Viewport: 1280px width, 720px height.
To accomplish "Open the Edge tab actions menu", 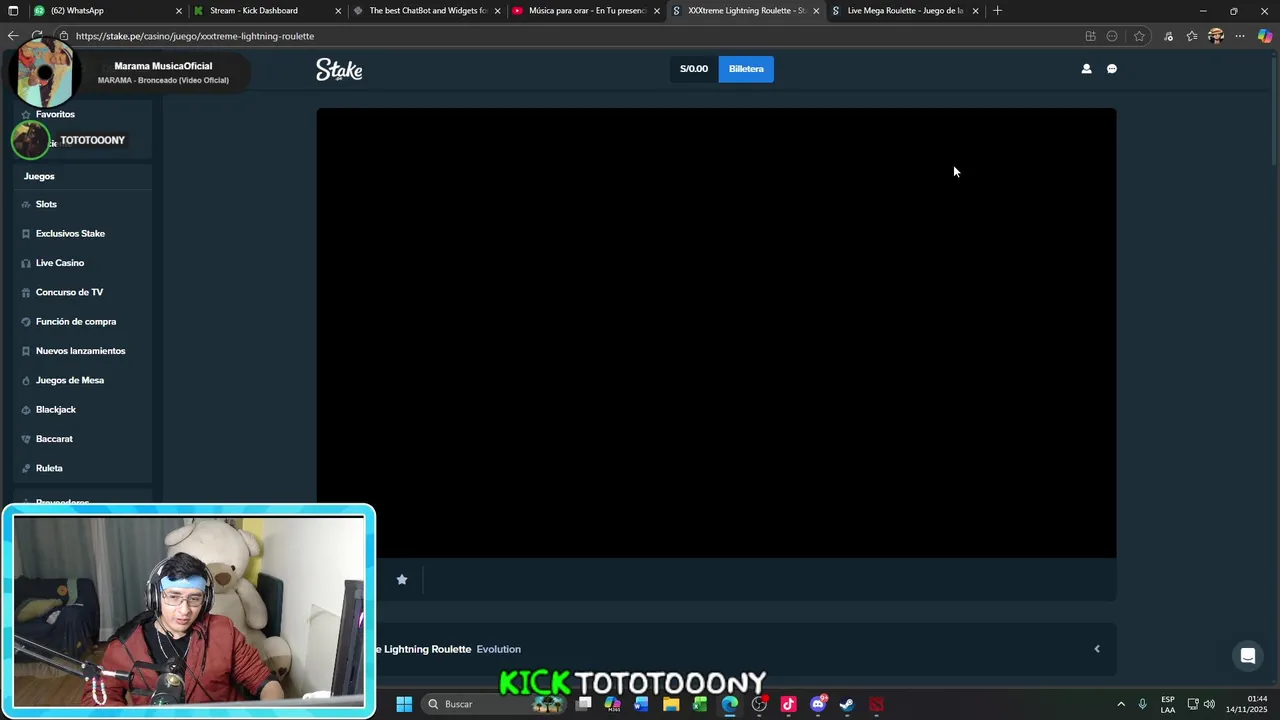I will pyautogui.click(x=13, y=11).
